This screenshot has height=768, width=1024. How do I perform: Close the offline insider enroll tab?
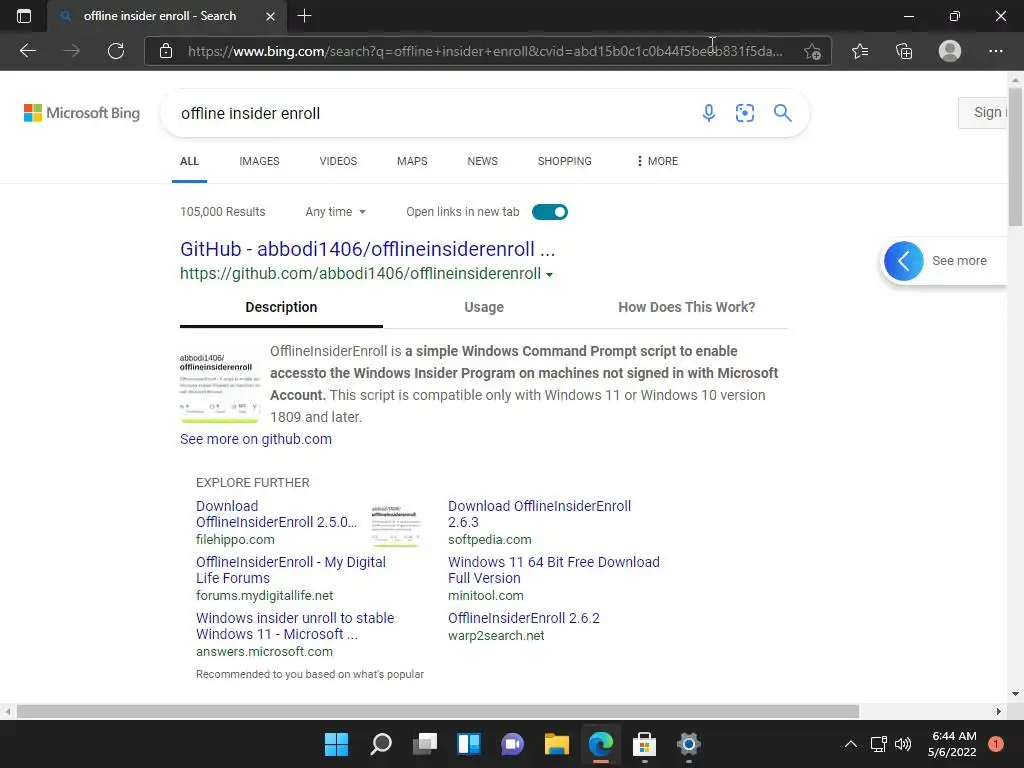(270, 16)
